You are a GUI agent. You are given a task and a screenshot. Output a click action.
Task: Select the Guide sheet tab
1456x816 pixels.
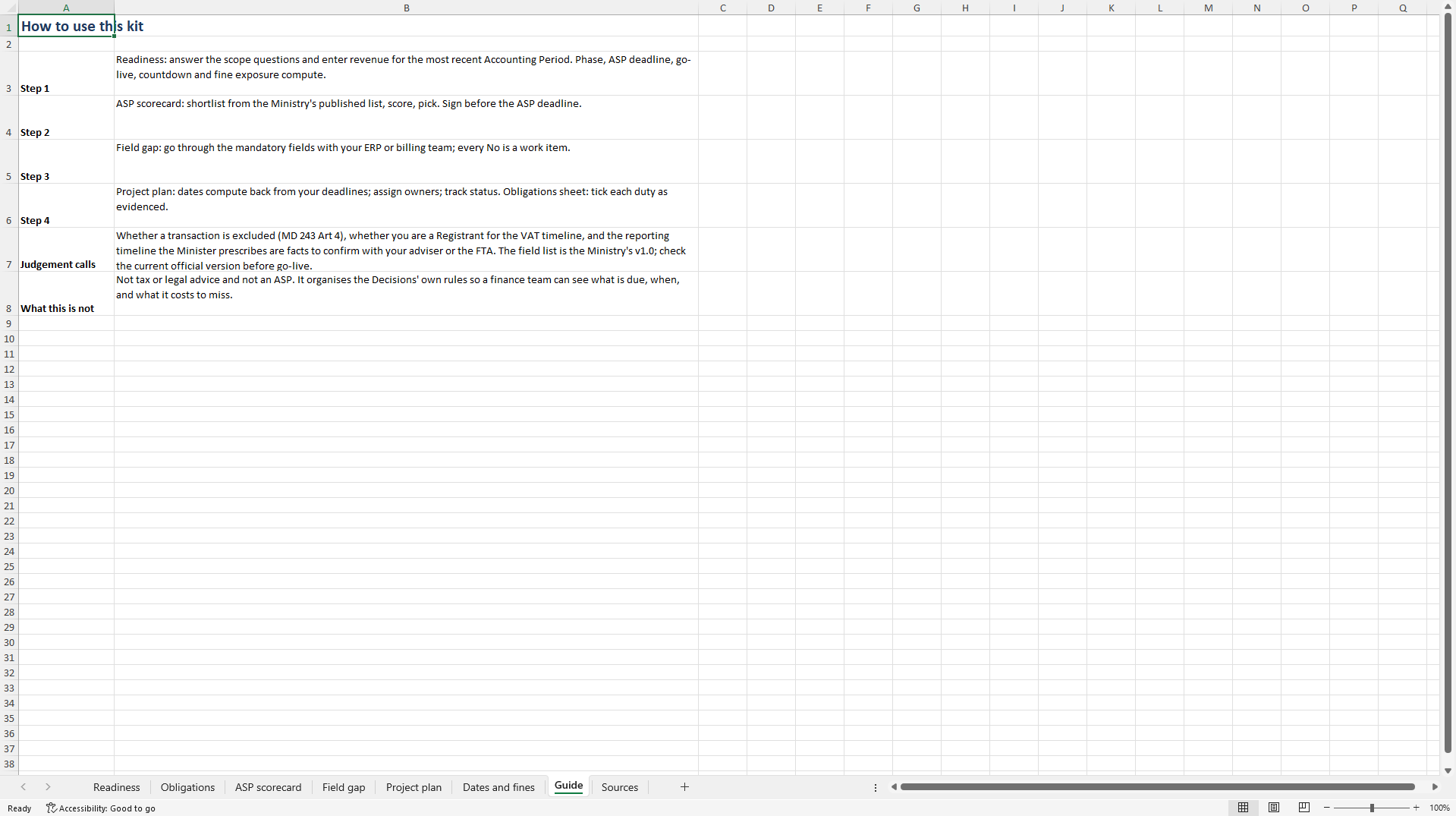pos(568,786)
